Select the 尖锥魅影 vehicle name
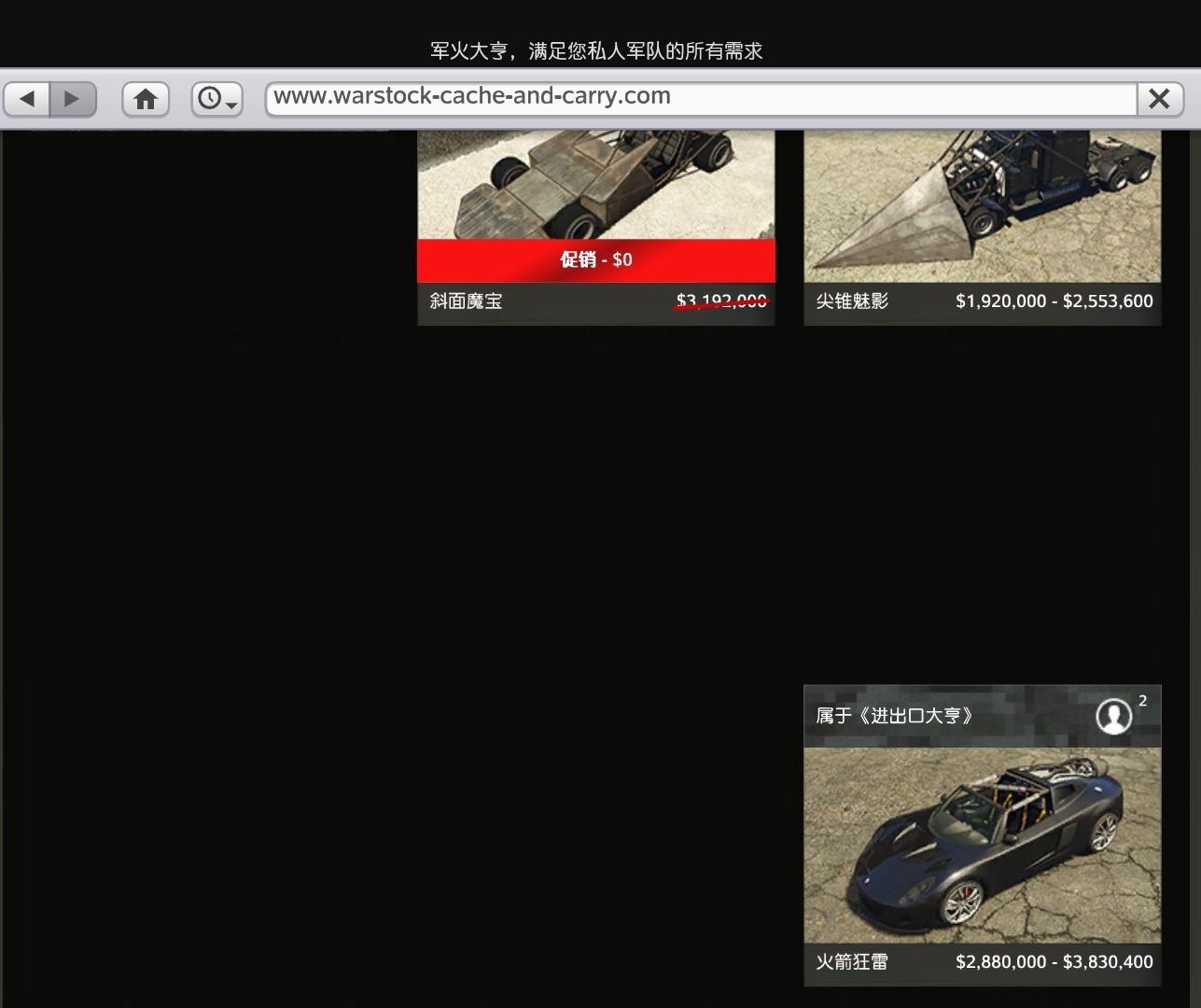Screen dimensions: 1201x1008 (x=853, y=301)
